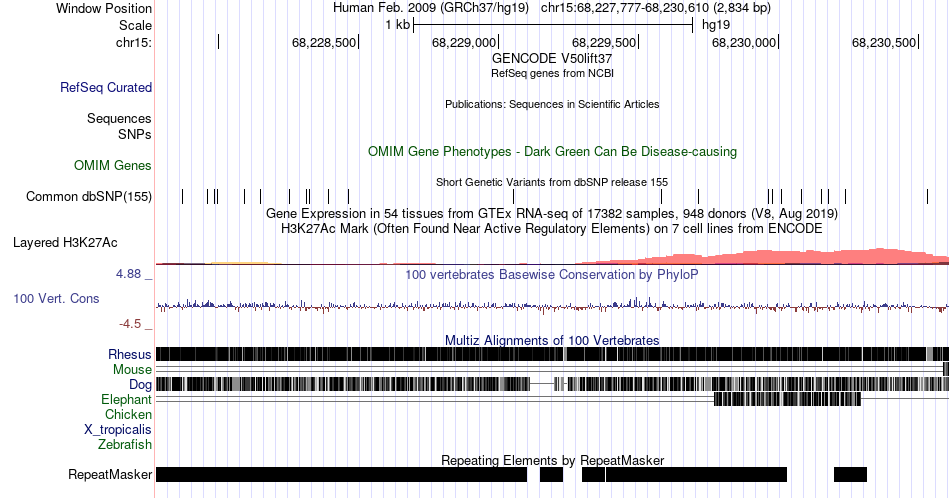Image resolution: width=950 pixels, height=498 pixels.
Task: Click the Scale label
Action: point(135,25)
